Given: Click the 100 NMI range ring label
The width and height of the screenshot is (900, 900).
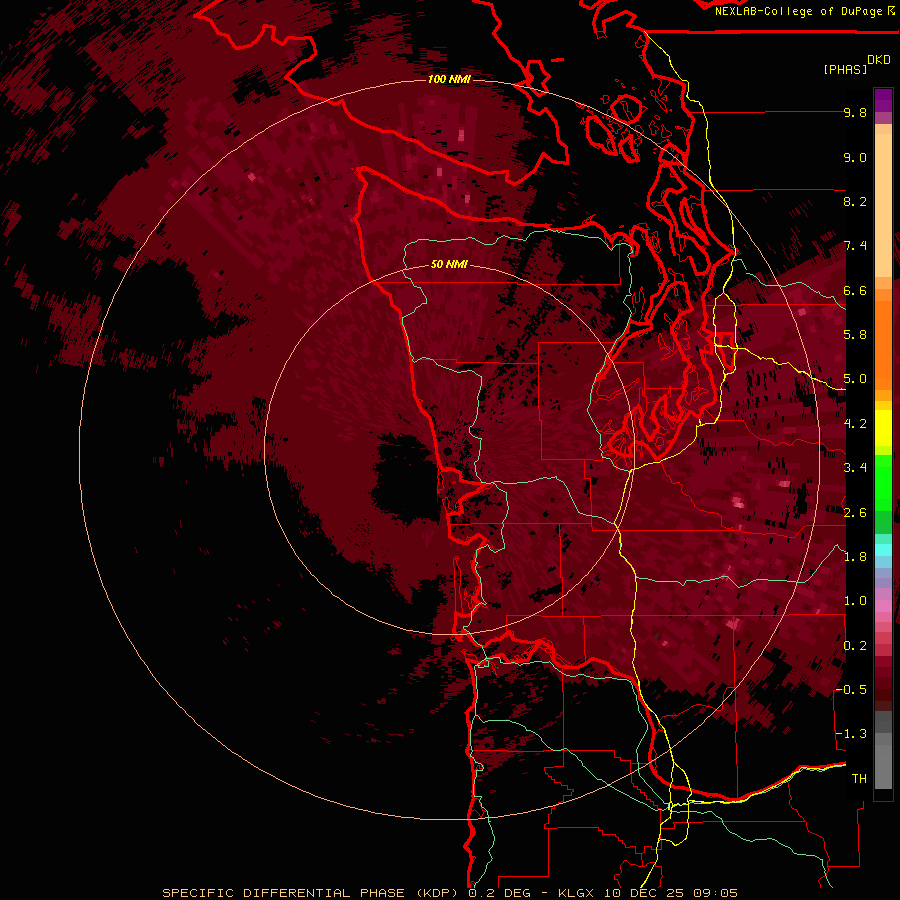Looking at the screenshot, I should pyautogui.click(x=449, y=79).
